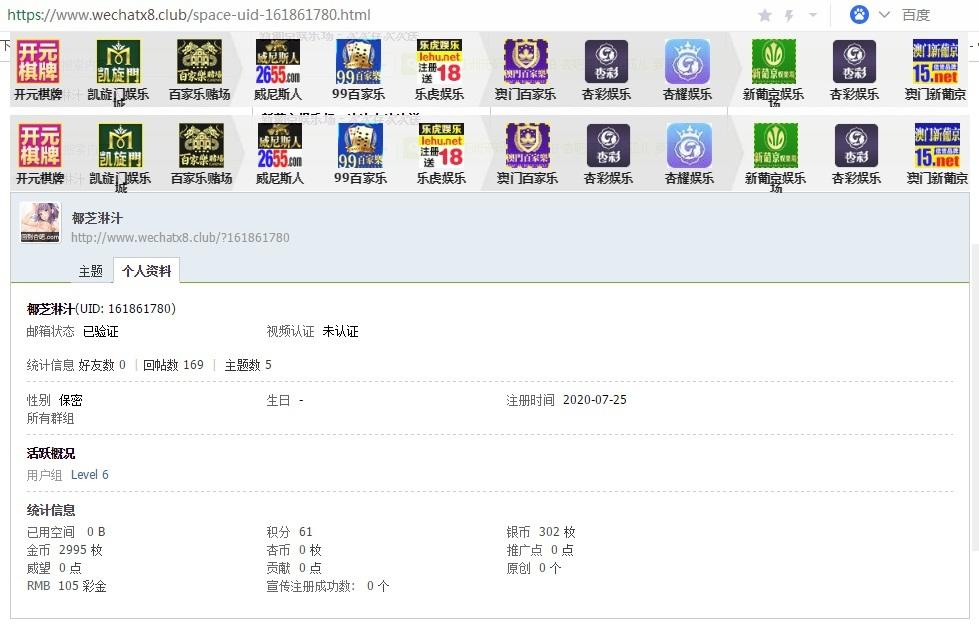The image size is (979, 625).
Task: Click the user avatar thumbnail
Action: point(39,223)
